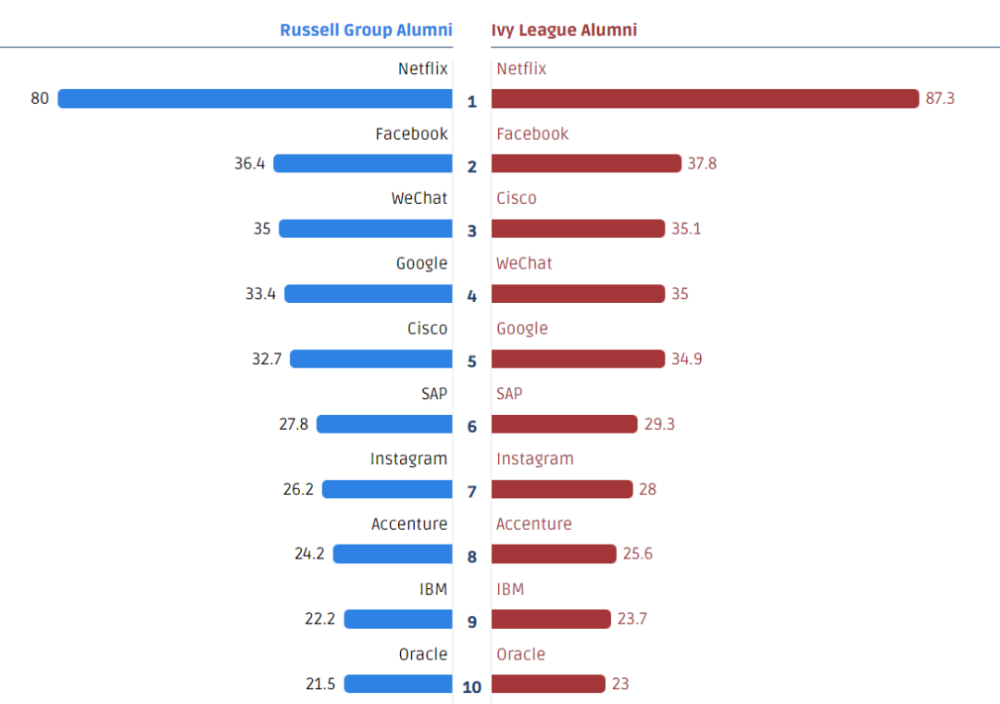Select the red Netflix bar valued 87.3
Screen dimensions: 1000x704
[705, 99]
